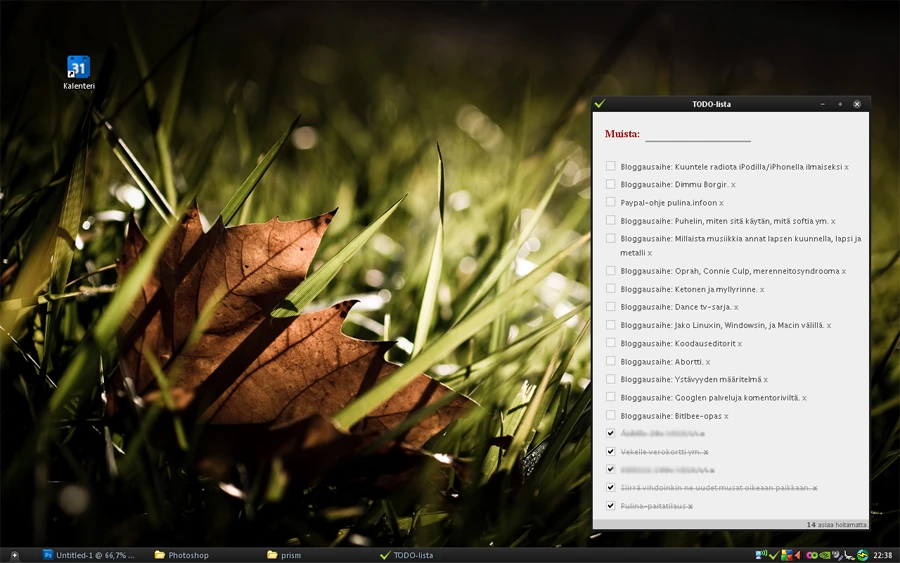Viewport: 900px width, 563px height.
Task: Switch to 'Untitled-1' Photoshop taskbar item
Action: point(94,555)
